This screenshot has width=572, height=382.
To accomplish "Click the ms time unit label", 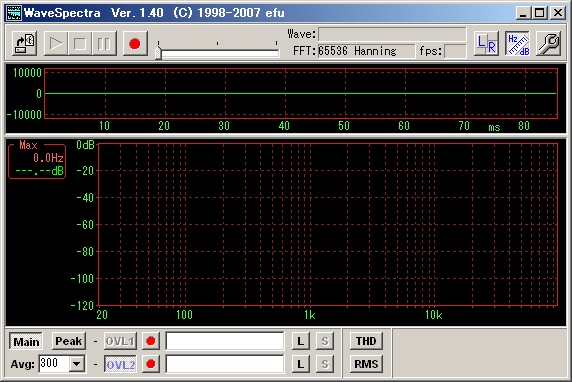I will pyautogui.click(x=494, y=128).
